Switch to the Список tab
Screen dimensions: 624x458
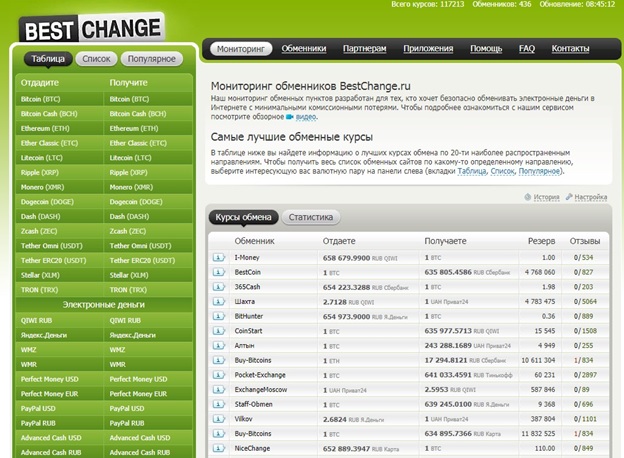click(96, 59)
